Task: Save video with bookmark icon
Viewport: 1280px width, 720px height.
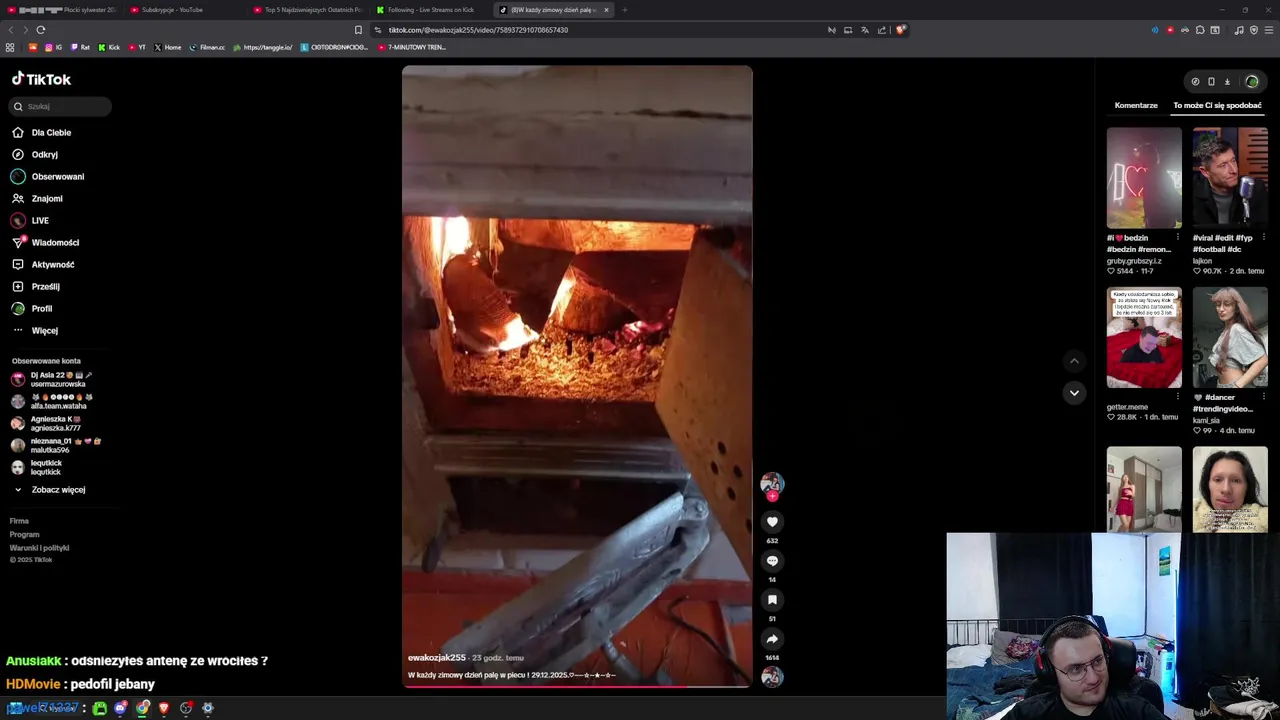Action: [x=772, y=599]
